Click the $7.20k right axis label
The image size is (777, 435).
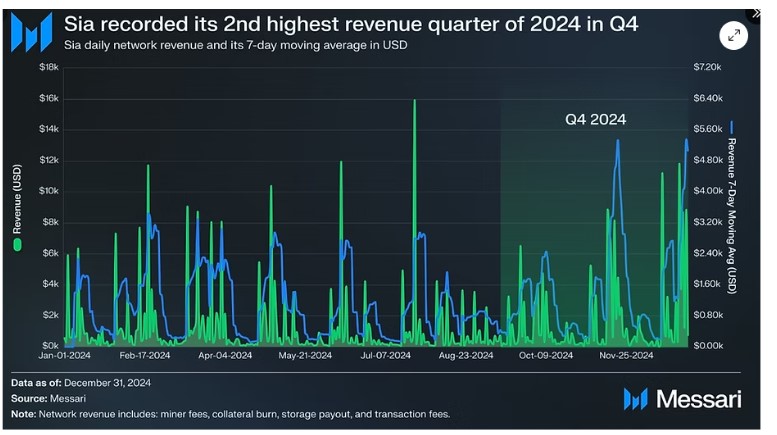point(707,67)
